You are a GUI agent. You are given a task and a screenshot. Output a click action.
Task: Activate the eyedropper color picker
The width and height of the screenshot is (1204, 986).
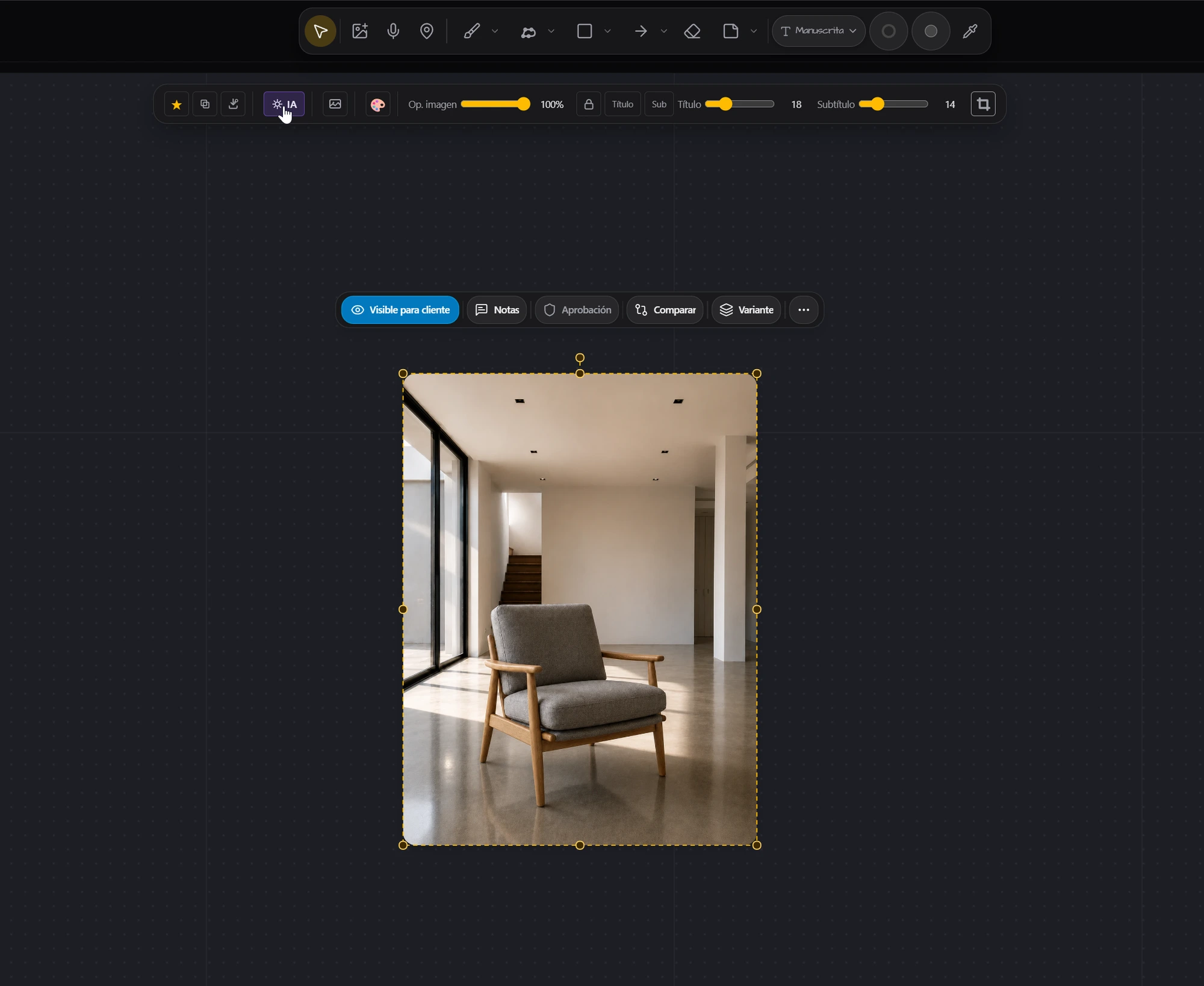point(970,31)
